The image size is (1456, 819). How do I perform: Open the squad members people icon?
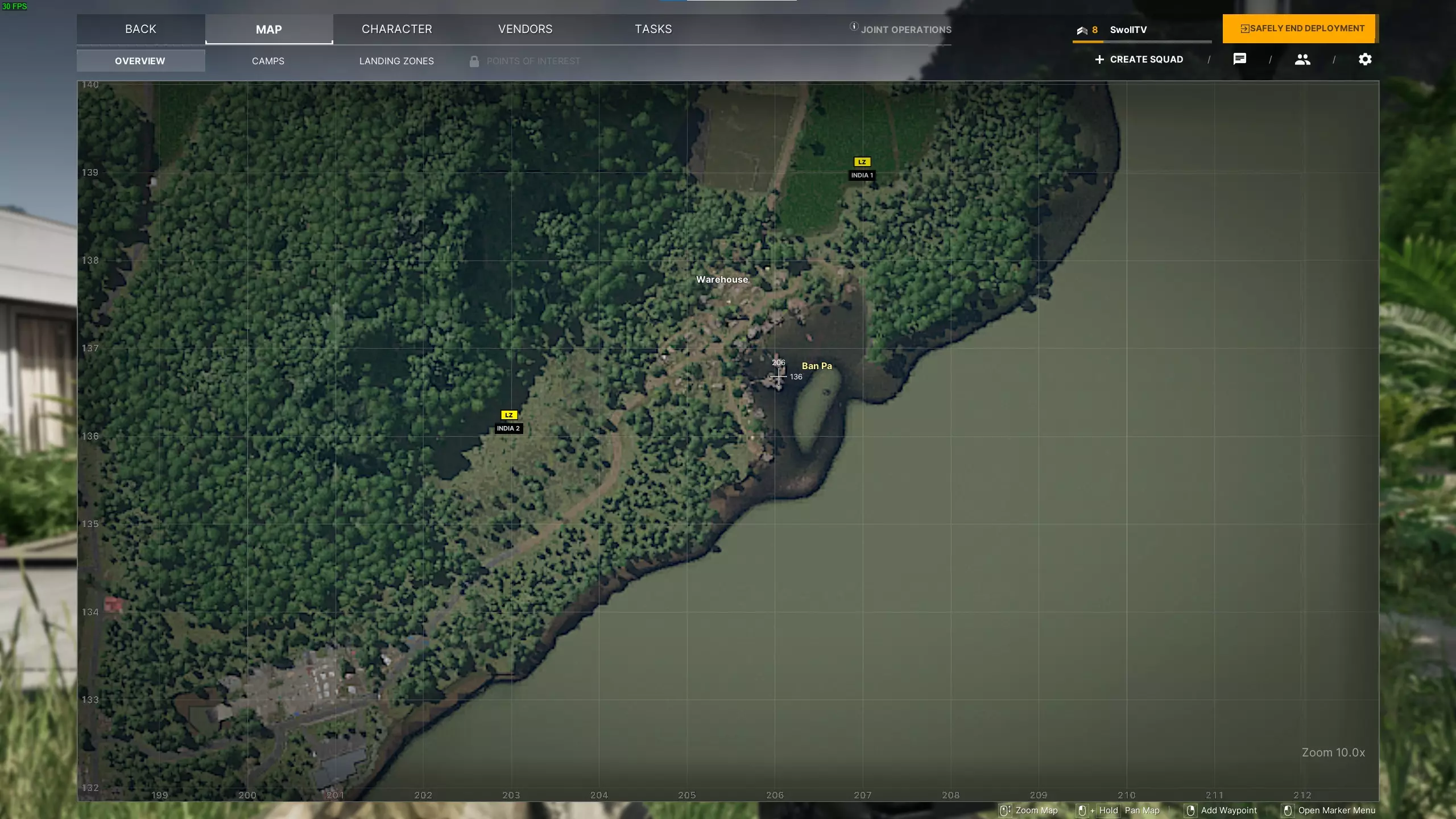(x=1302, y=59)
